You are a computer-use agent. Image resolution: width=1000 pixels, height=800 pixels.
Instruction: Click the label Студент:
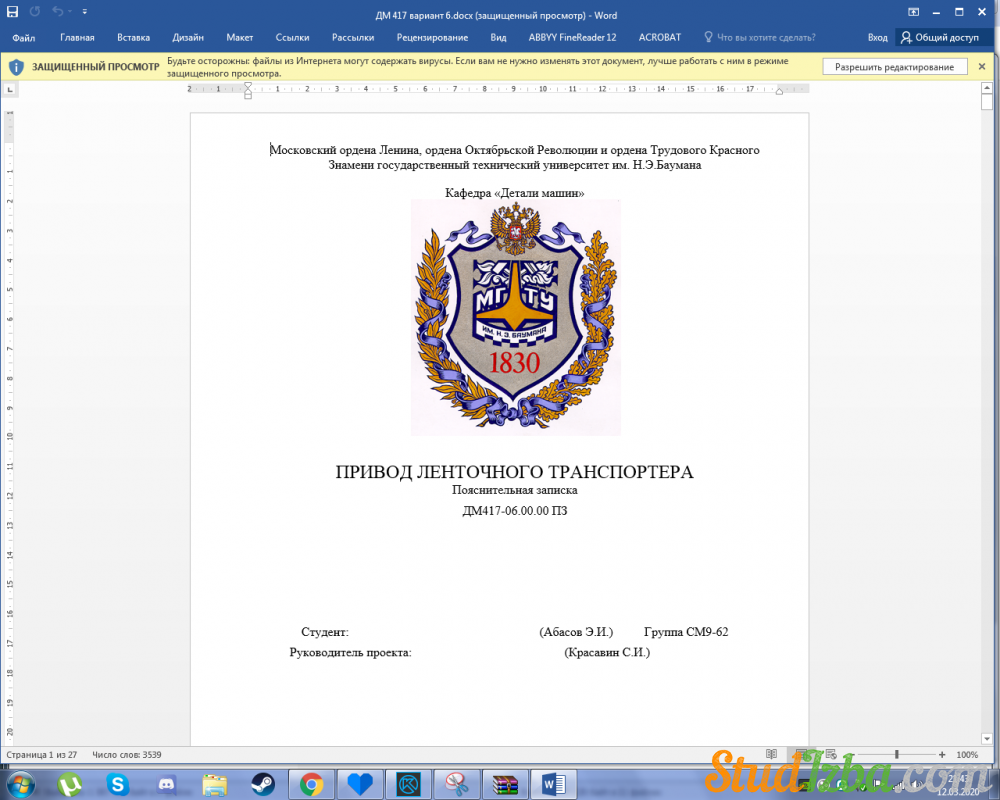coord(325,632)
